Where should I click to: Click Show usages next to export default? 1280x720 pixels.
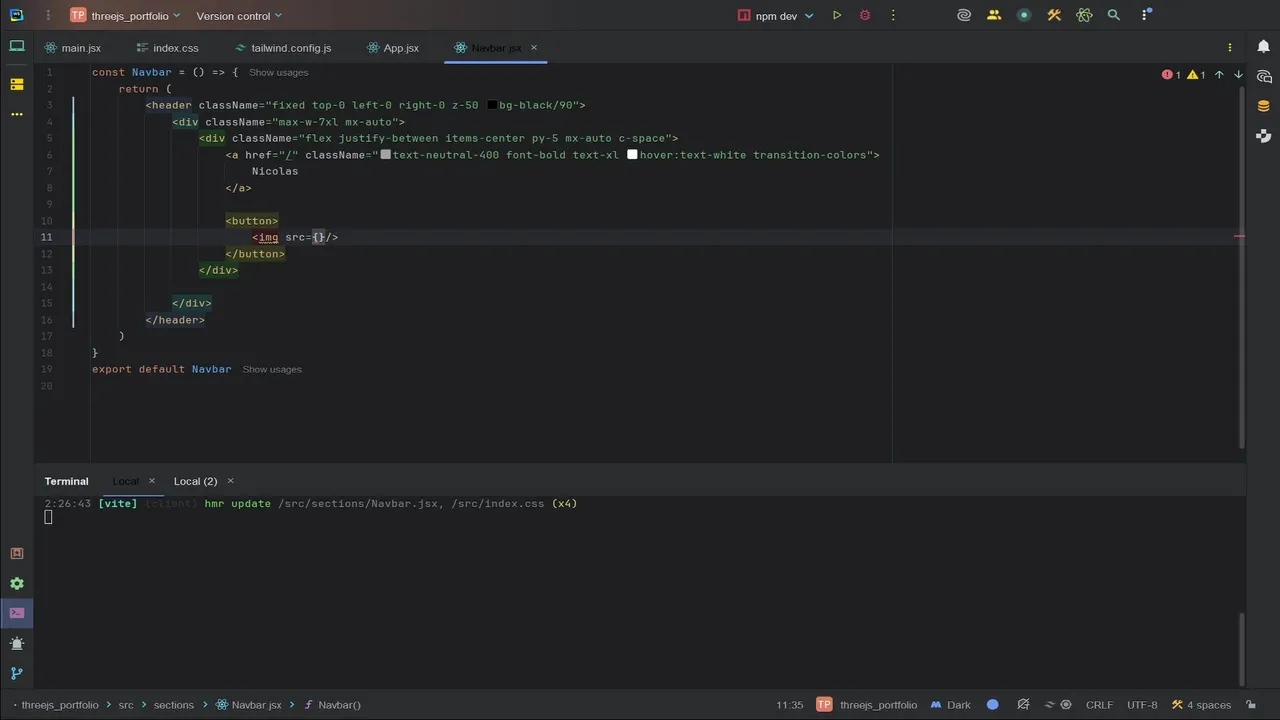[272, 369]
